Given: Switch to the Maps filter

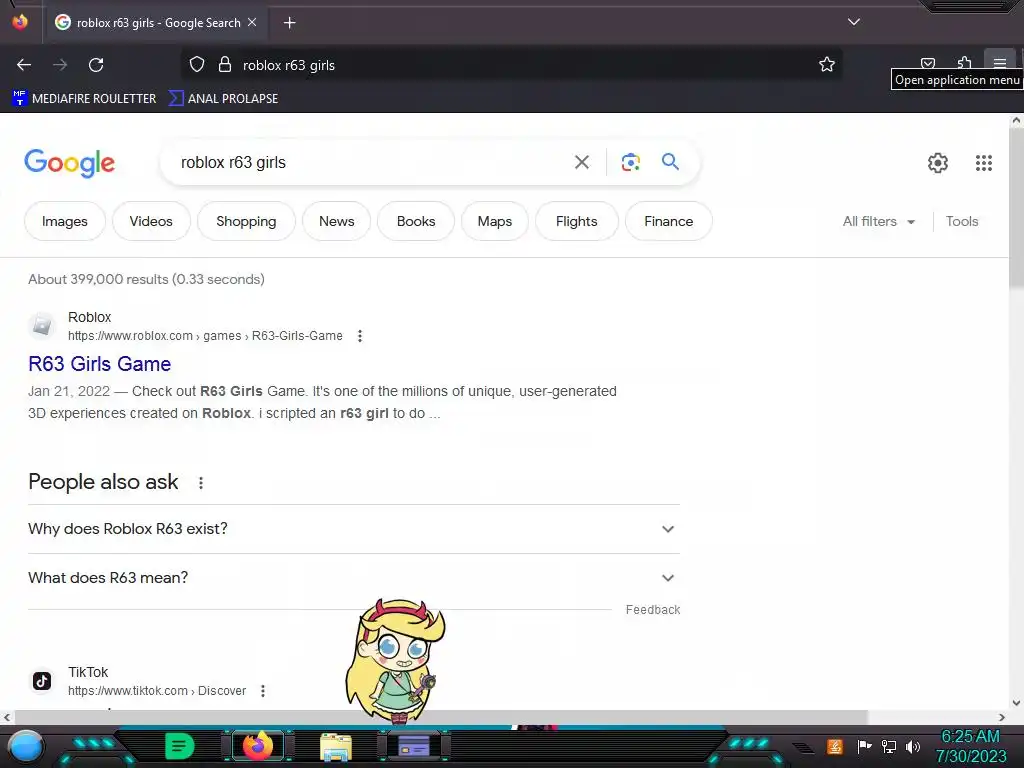Looking at the screenshot, I should point(494,221).
